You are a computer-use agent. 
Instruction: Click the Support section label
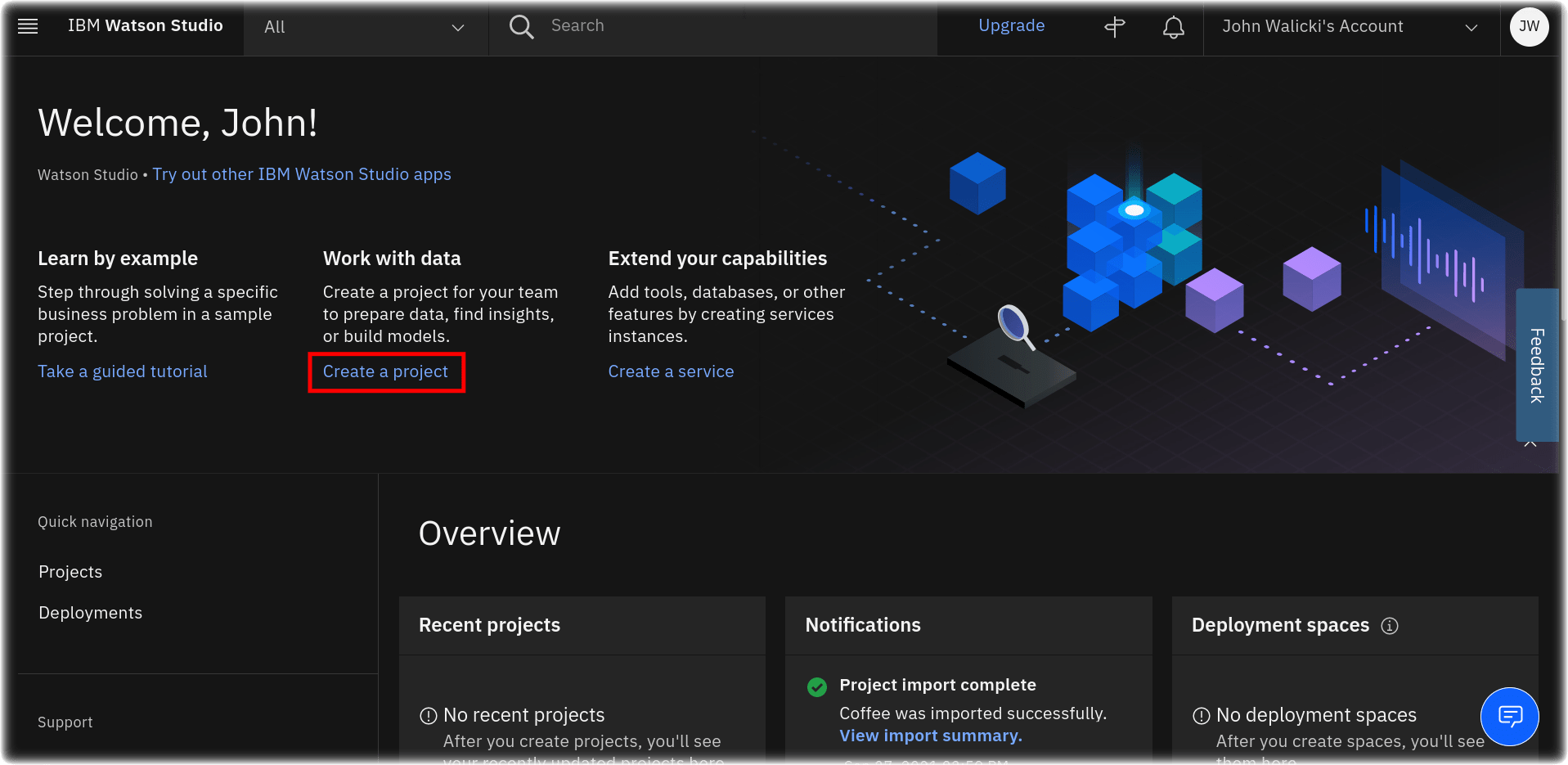pyautogui.click(x=65, y=722)
